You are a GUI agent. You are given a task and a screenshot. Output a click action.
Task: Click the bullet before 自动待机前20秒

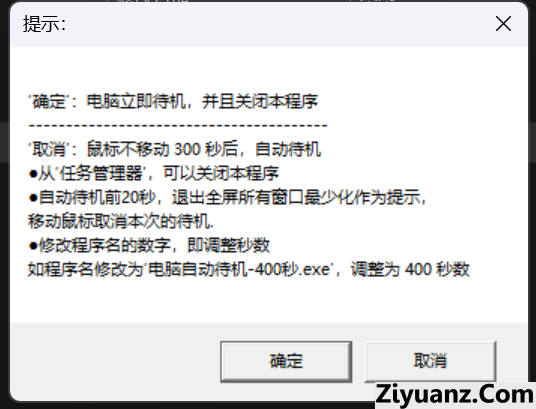33,198
